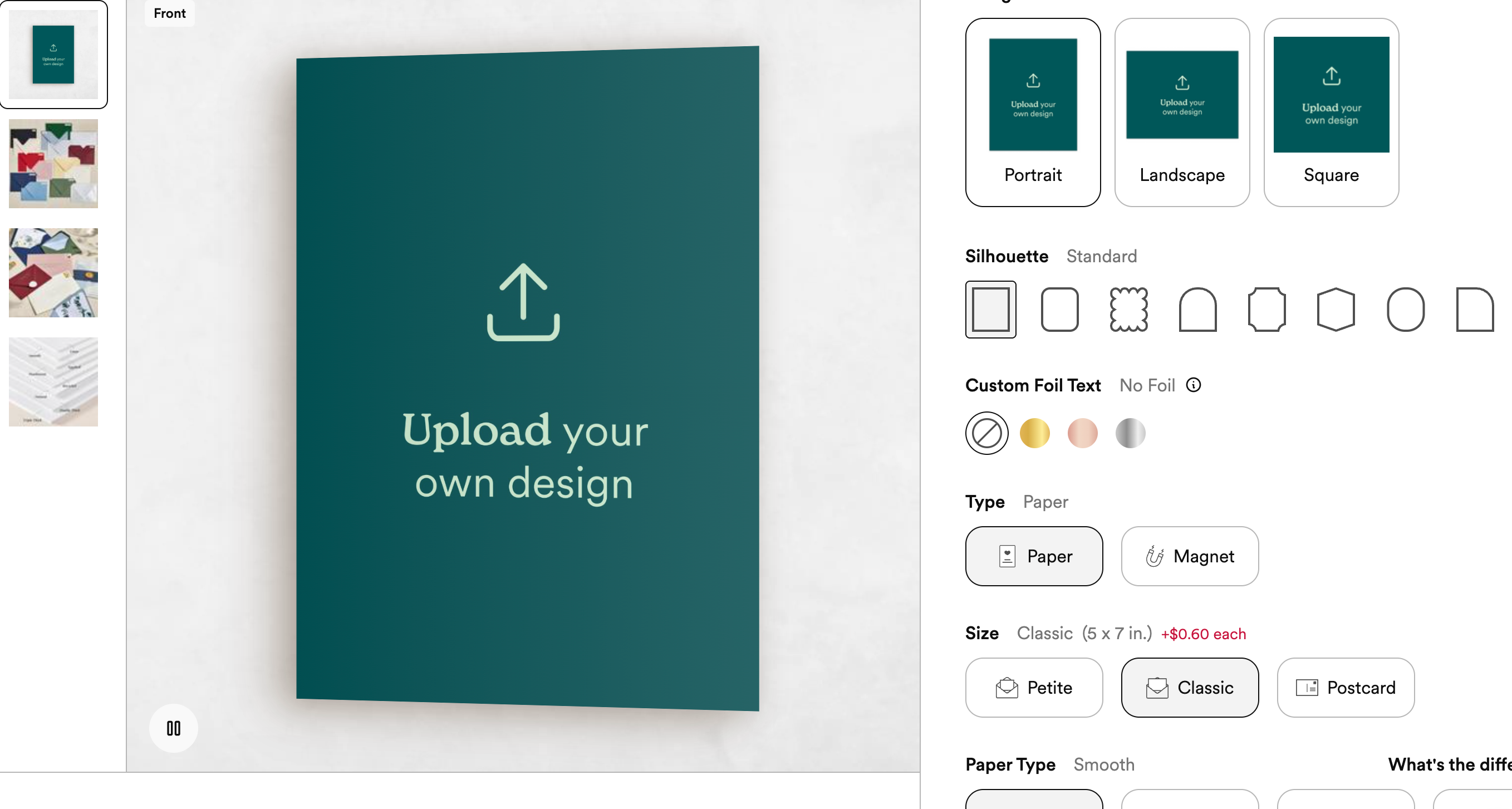The image size is (1512, 809).
Task: Select the rounded-corner silhouette shape
Action: (x=1059, y=310)
